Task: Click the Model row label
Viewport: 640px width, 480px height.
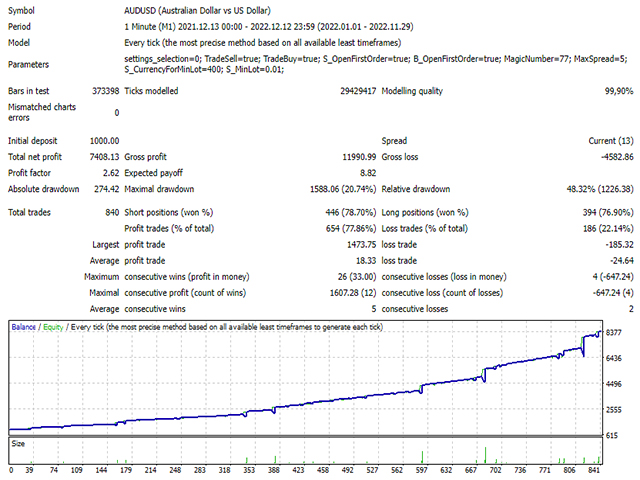Action: pyautogui.click(x=19, y=43)
